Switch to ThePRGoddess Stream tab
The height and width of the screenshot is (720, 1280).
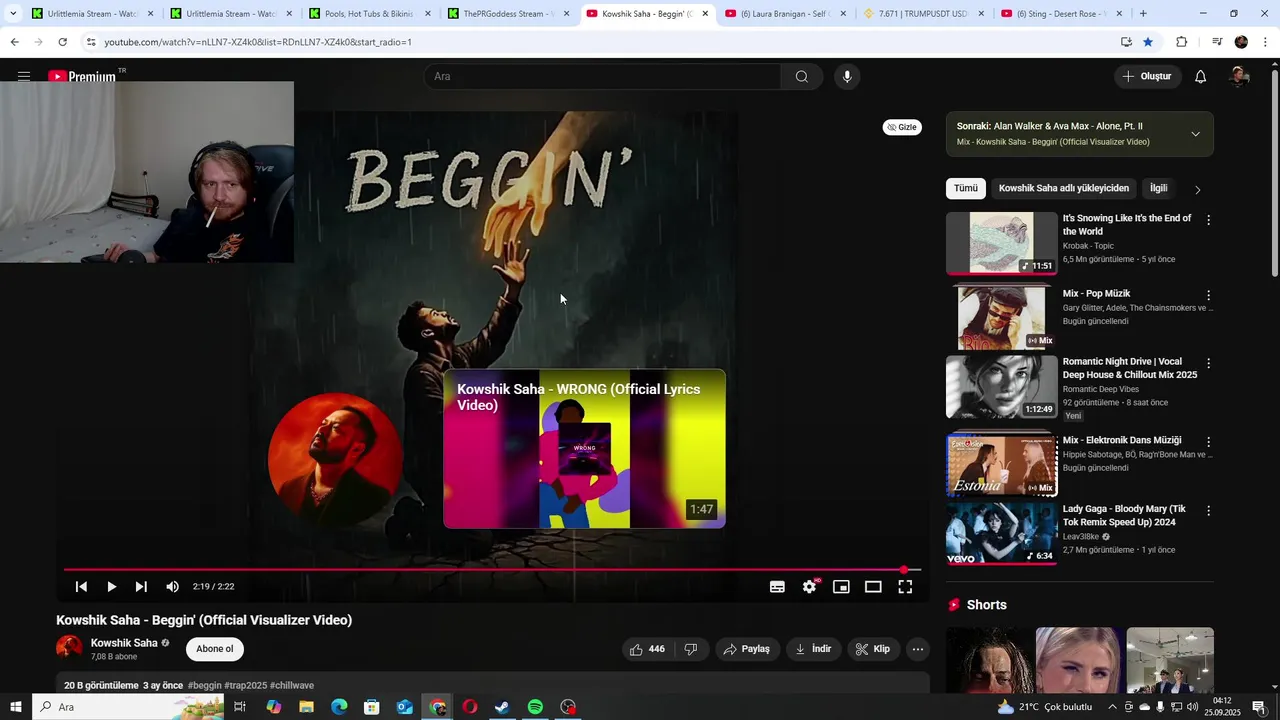pyautogui.click(x=509, y=14)
